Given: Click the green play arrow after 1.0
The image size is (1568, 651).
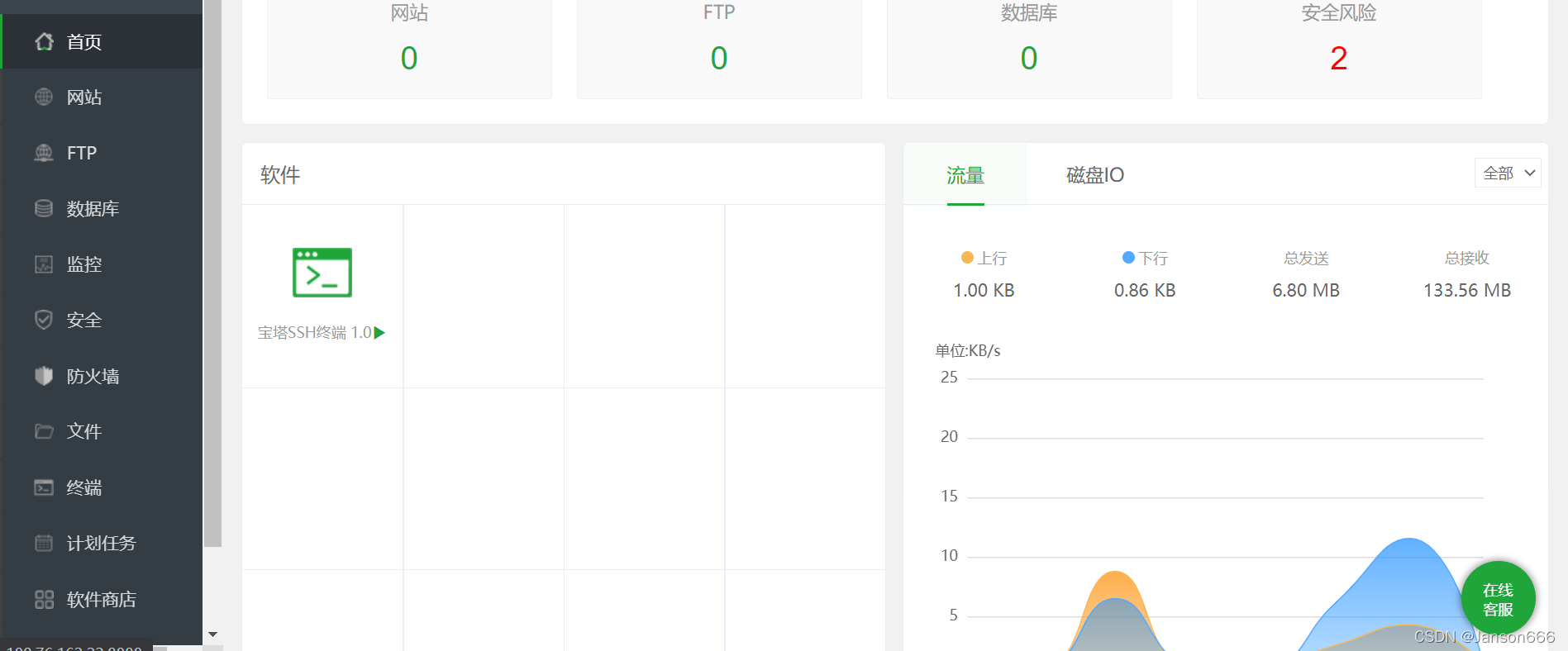Looking at the screenshot, I should [x=379, y=333].
